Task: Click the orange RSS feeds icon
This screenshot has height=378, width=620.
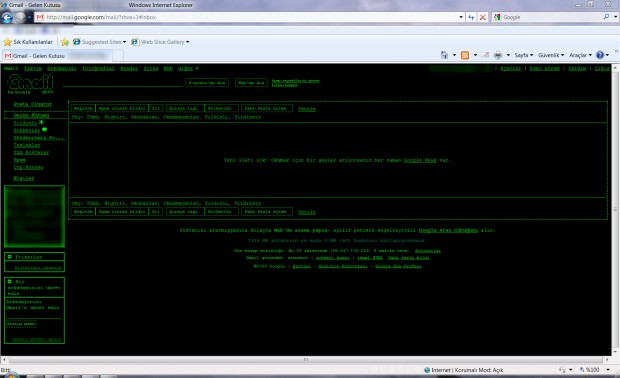Action: click(465, 55)
